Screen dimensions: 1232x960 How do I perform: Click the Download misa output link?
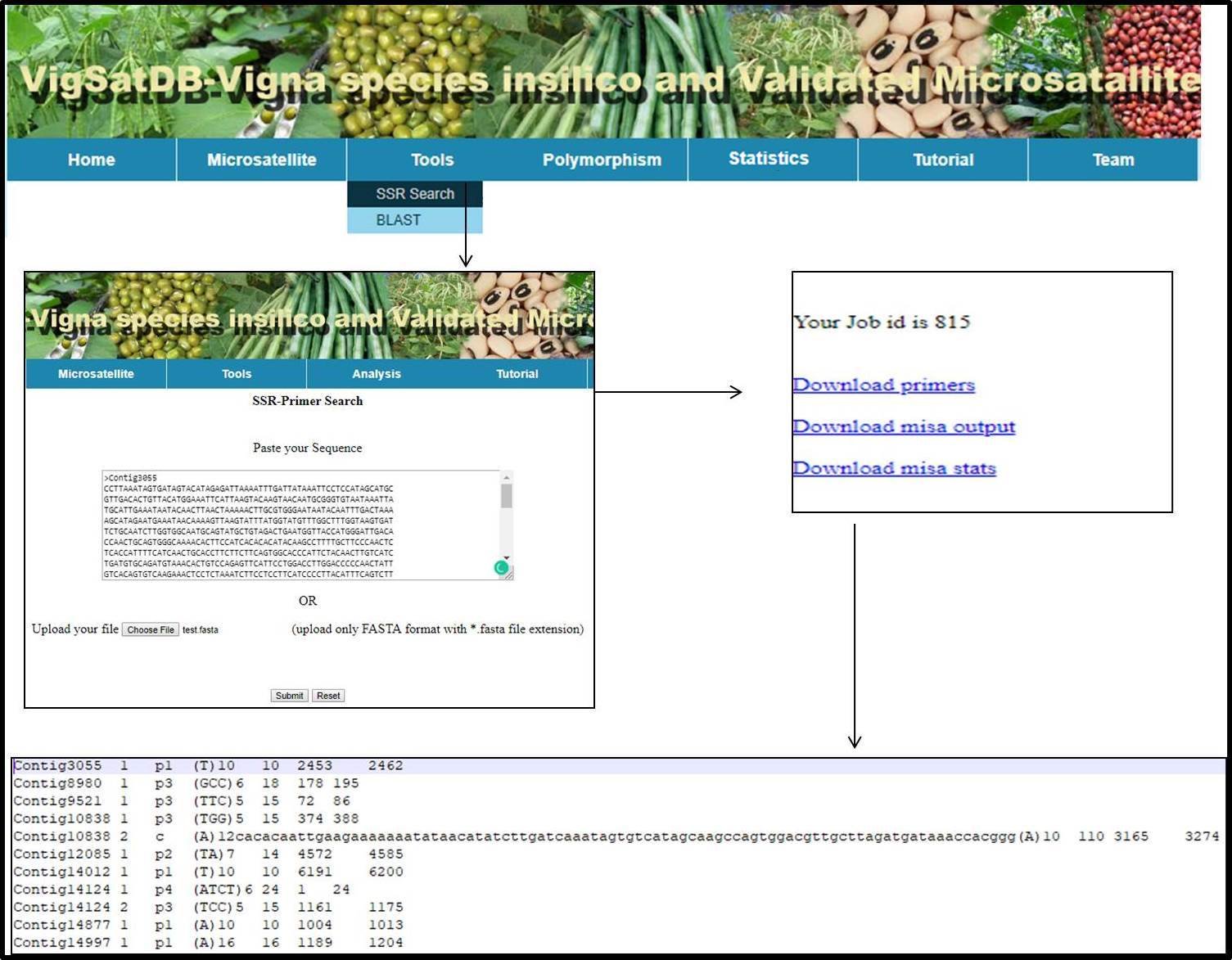click(904, 426)
